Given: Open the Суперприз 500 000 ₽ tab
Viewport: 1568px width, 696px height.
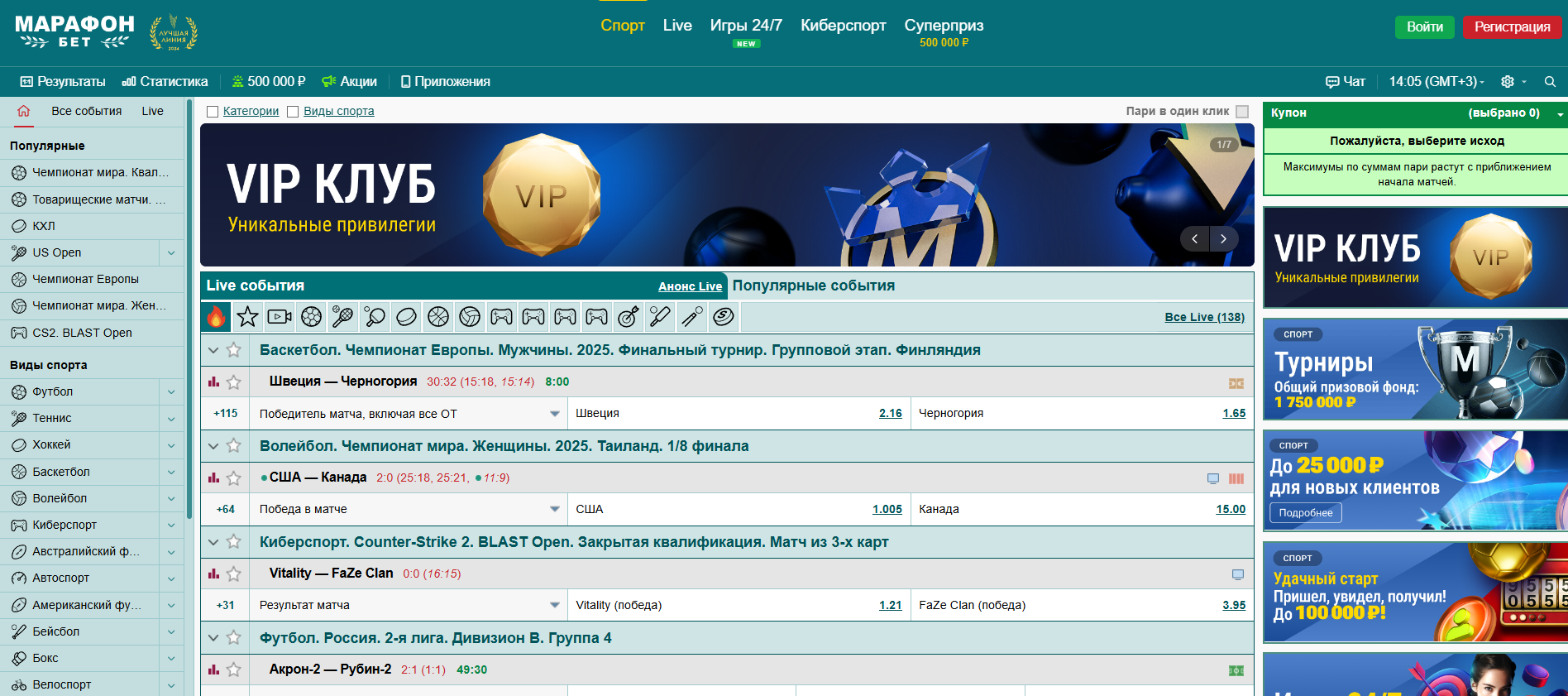Looking at the screenshot, I should coord(944,32).
